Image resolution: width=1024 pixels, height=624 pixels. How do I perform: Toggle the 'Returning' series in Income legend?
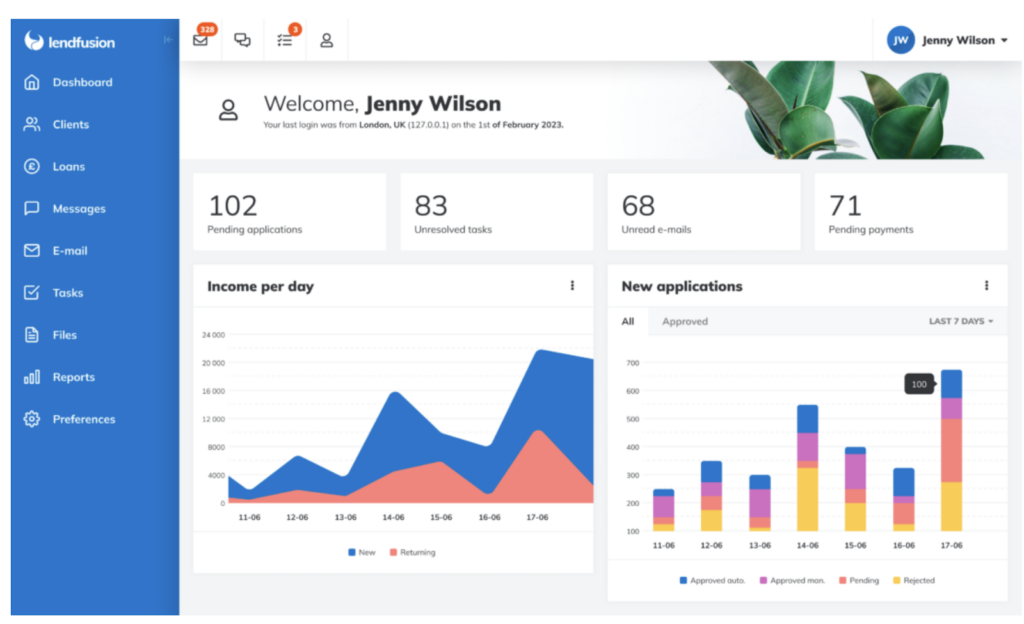pos(412,552)
